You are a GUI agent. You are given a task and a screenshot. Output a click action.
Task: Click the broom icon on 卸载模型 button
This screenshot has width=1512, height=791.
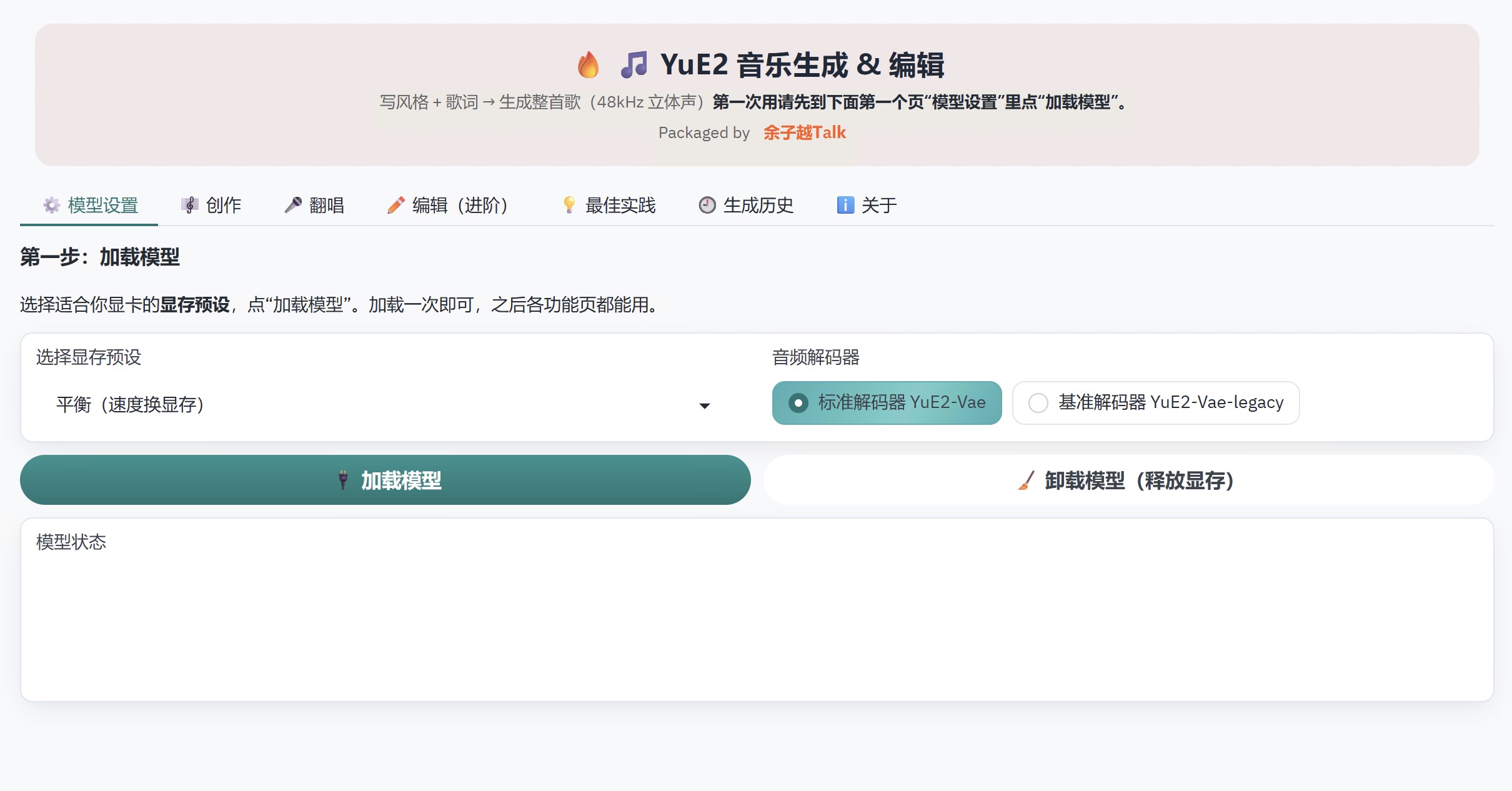[x=1027, y=480]
